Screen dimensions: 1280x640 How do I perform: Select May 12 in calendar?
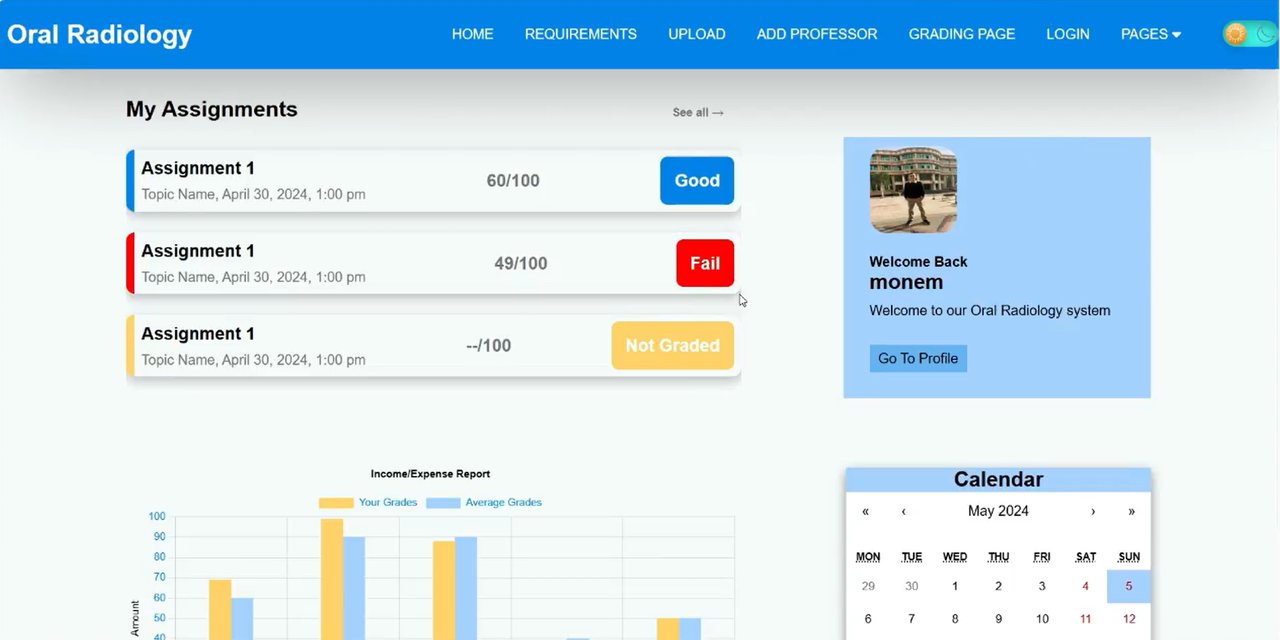pos(1129,619)
